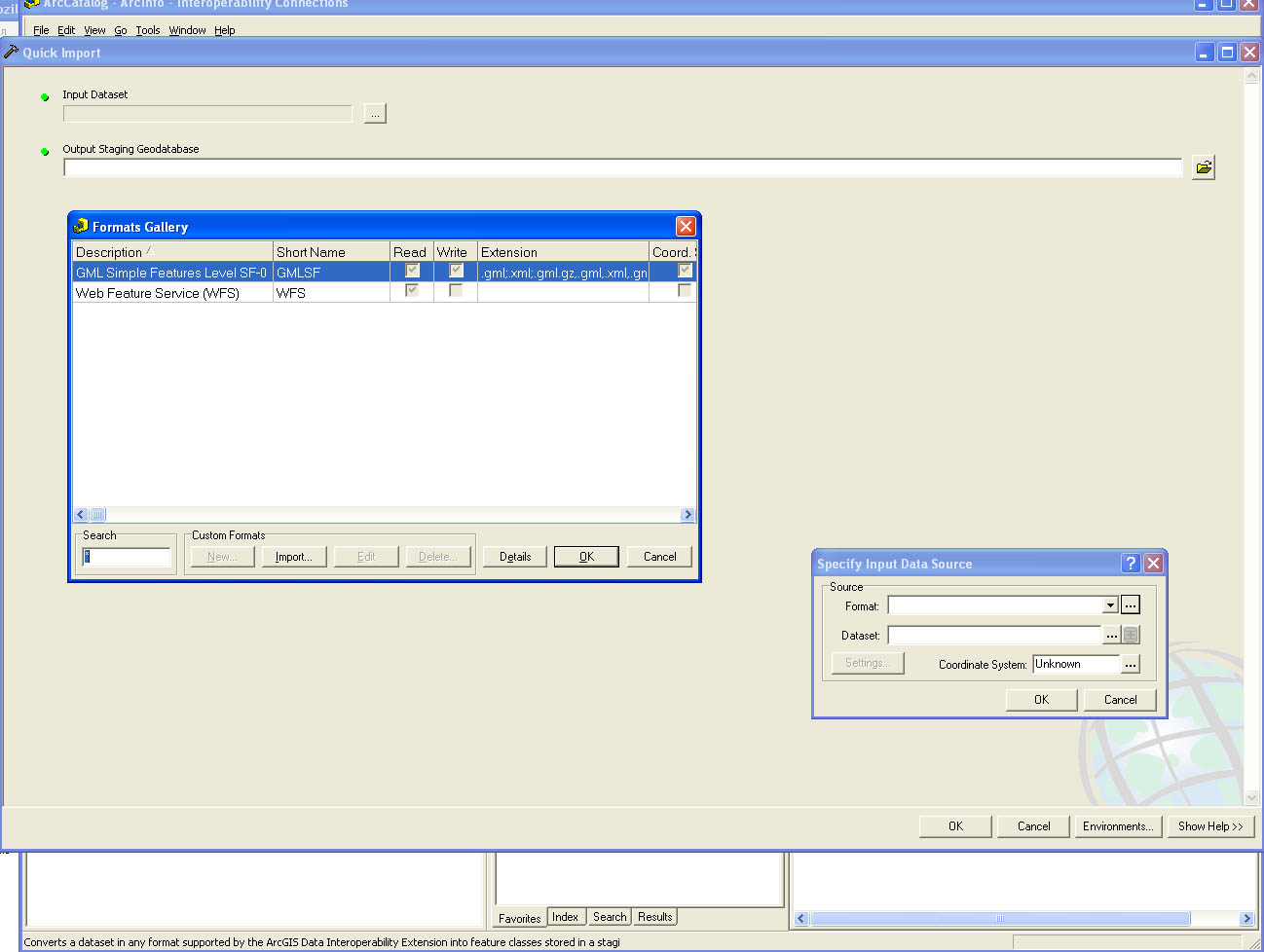Image resolution: width=1264 pixels, height=952 pixels.
Task: Confirm Formats Gallery with OK
Action: (586, 557)
